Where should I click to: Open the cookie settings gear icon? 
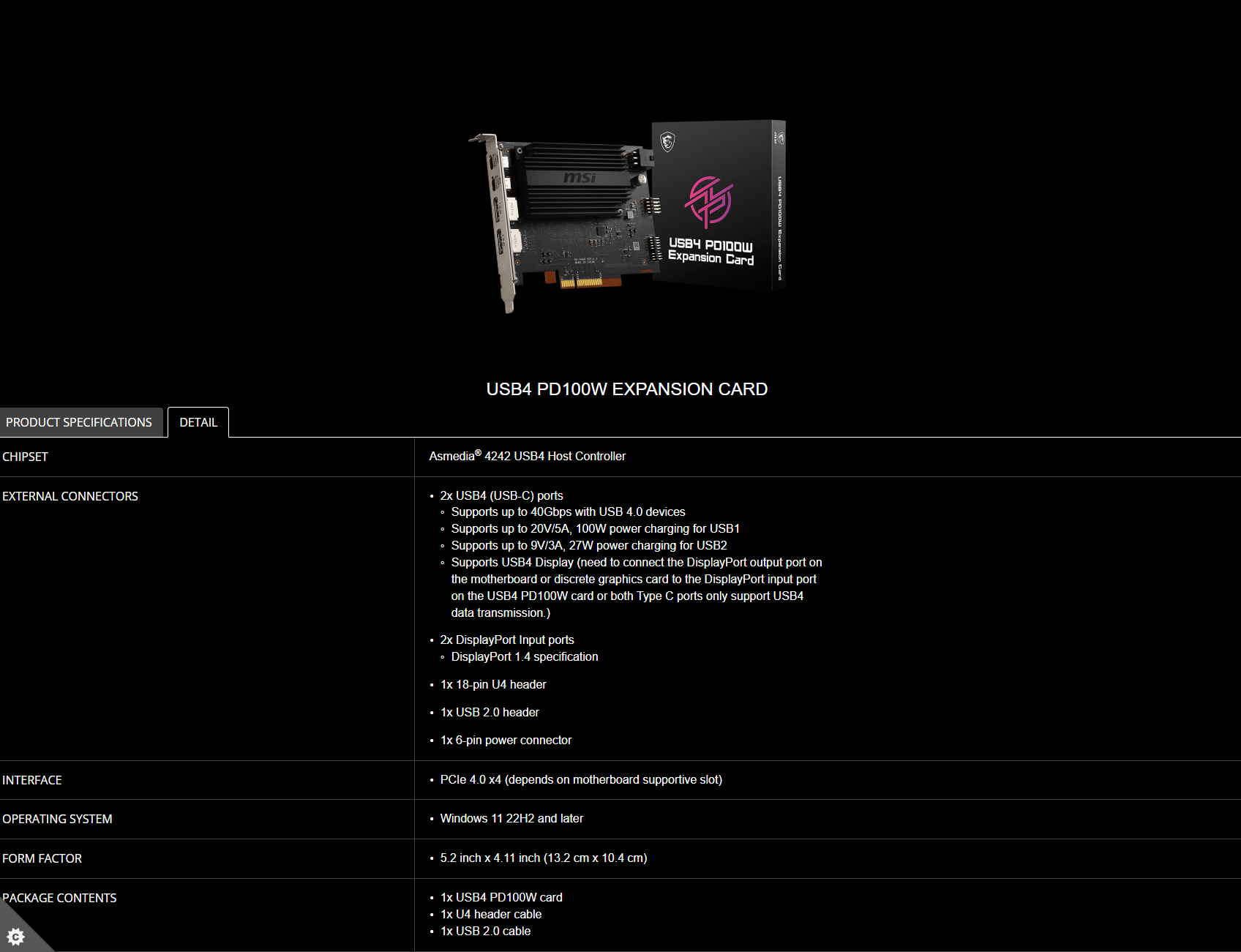15,936
